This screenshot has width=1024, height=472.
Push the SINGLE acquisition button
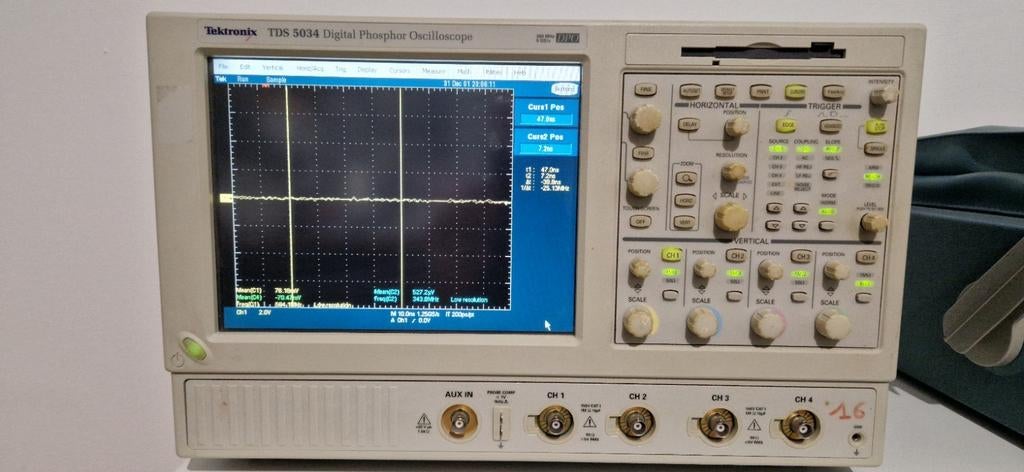tap(875, 149)
